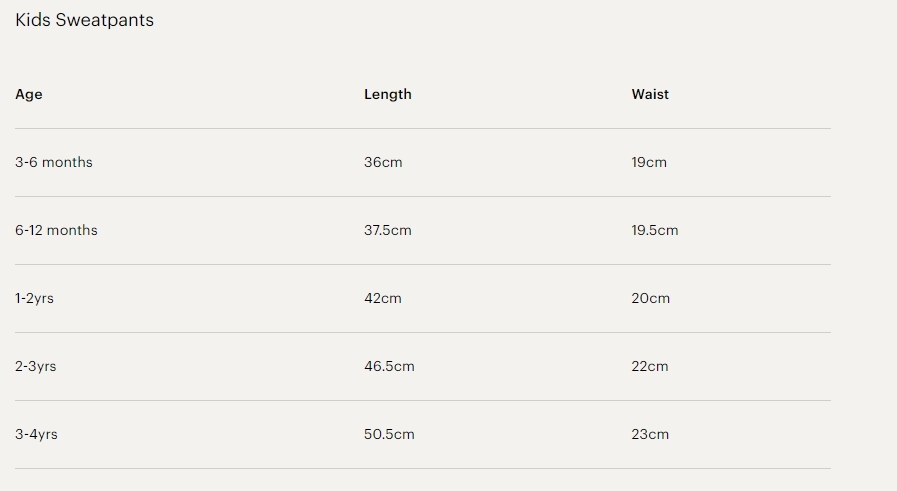The width and height of the screenshot is (897, 491).
Task: Click the 36cm length value
Action: tap(383, 162)
